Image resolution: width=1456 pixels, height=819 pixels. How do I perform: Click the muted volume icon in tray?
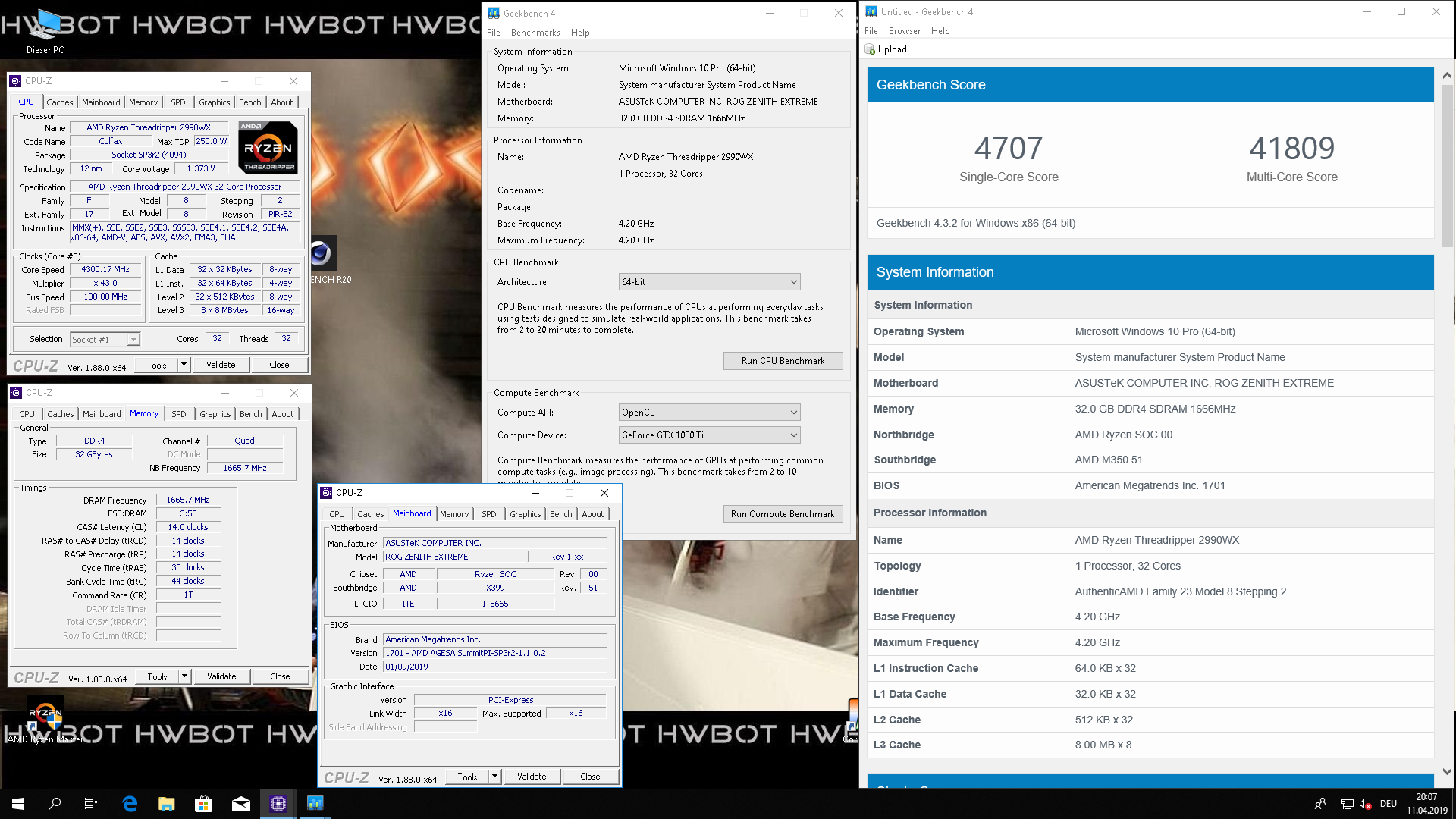1365,804
